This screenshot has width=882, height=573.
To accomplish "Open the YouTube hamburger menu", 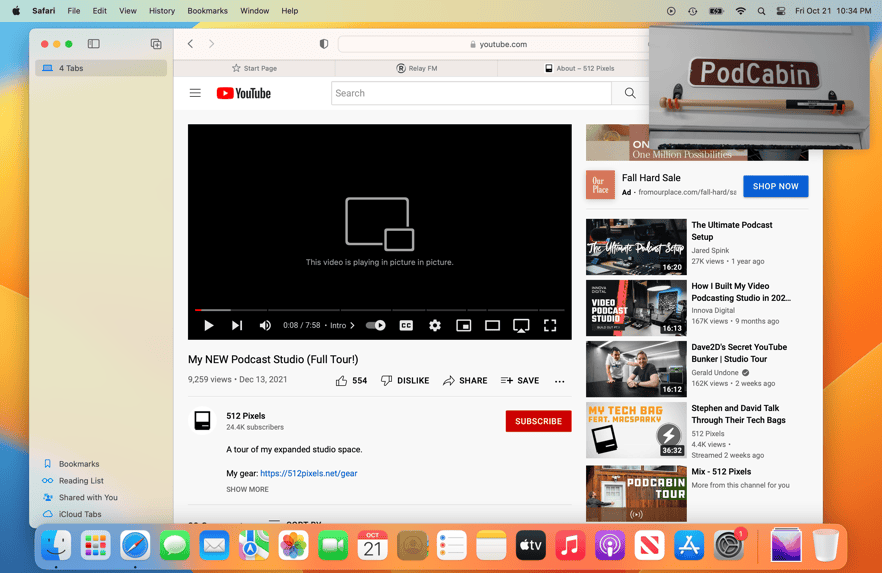I will click(195, 93).
